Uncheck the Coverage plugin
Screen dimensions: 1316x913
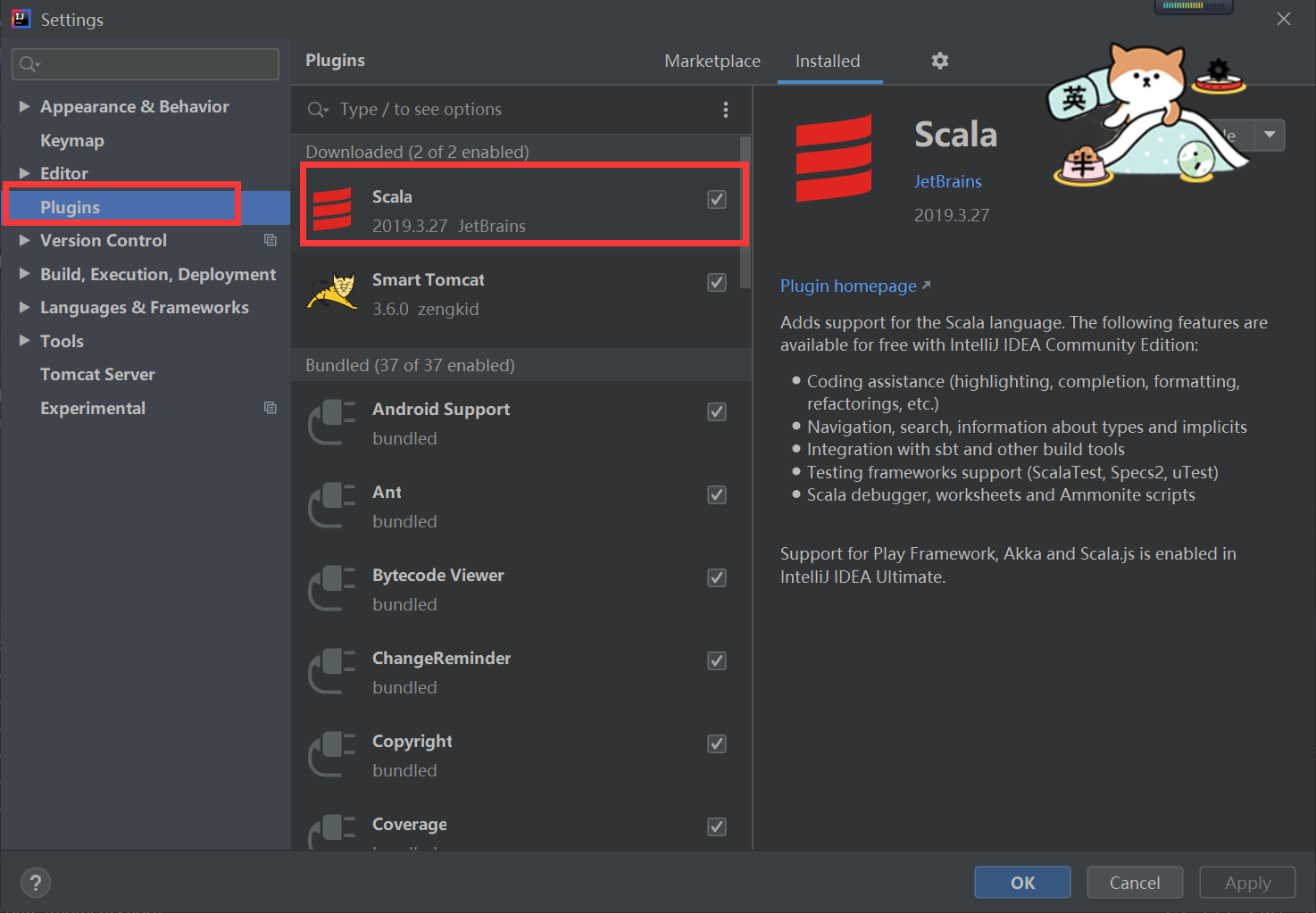coord(717,826)
